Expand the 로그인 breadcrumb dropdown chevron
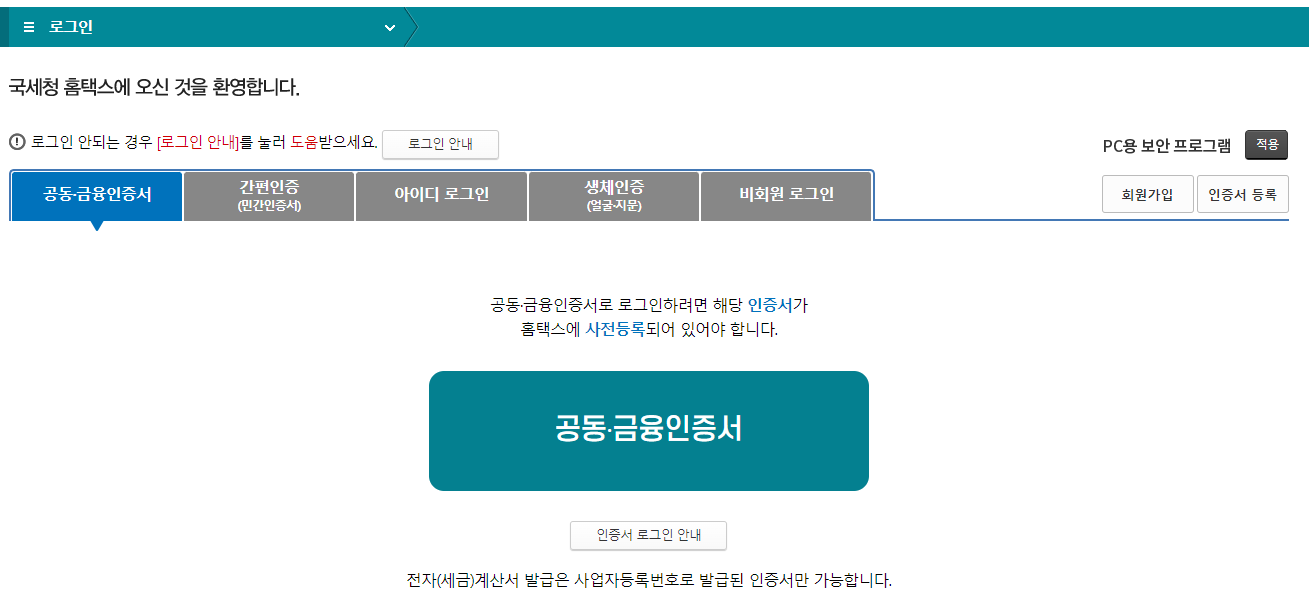The height and width of the screenshot is (615, 1309). coord(390,28)
